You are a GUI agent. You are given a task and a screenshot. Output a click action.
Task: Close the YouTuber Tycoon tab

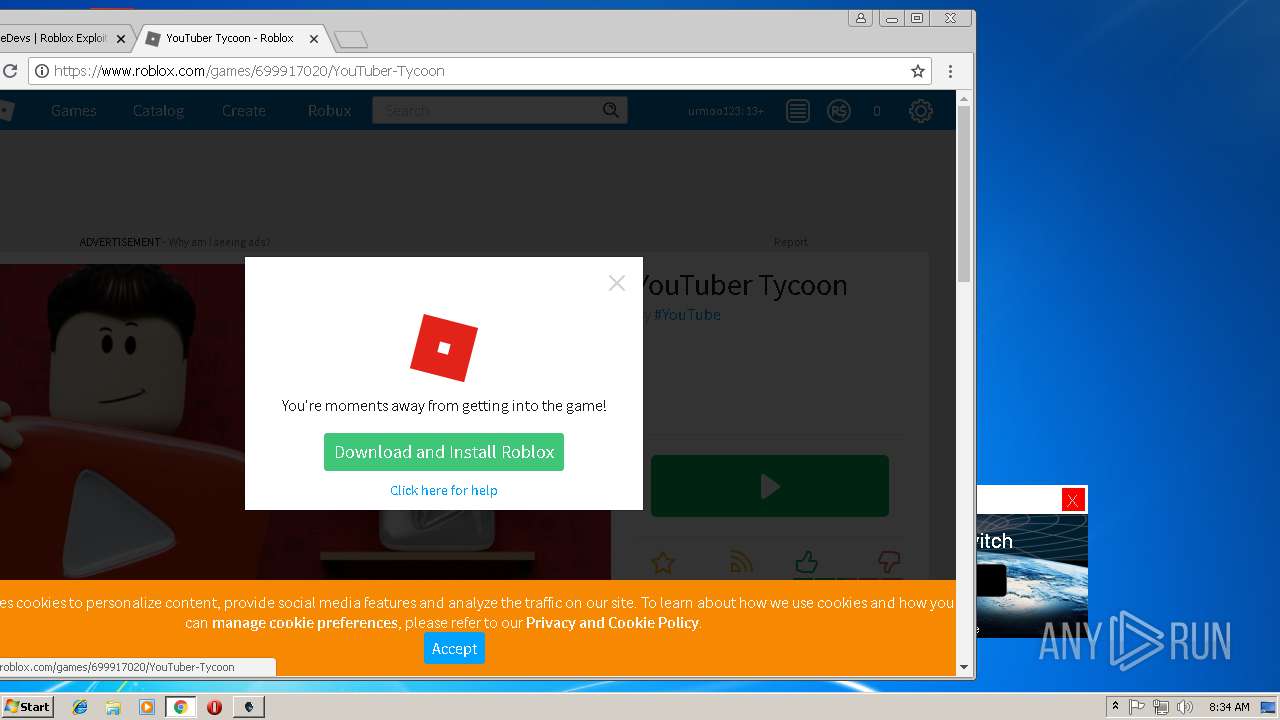point(314,39)
